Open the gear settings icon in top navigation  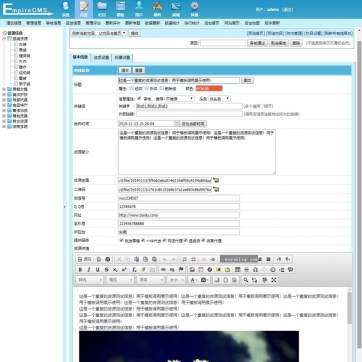194,8
